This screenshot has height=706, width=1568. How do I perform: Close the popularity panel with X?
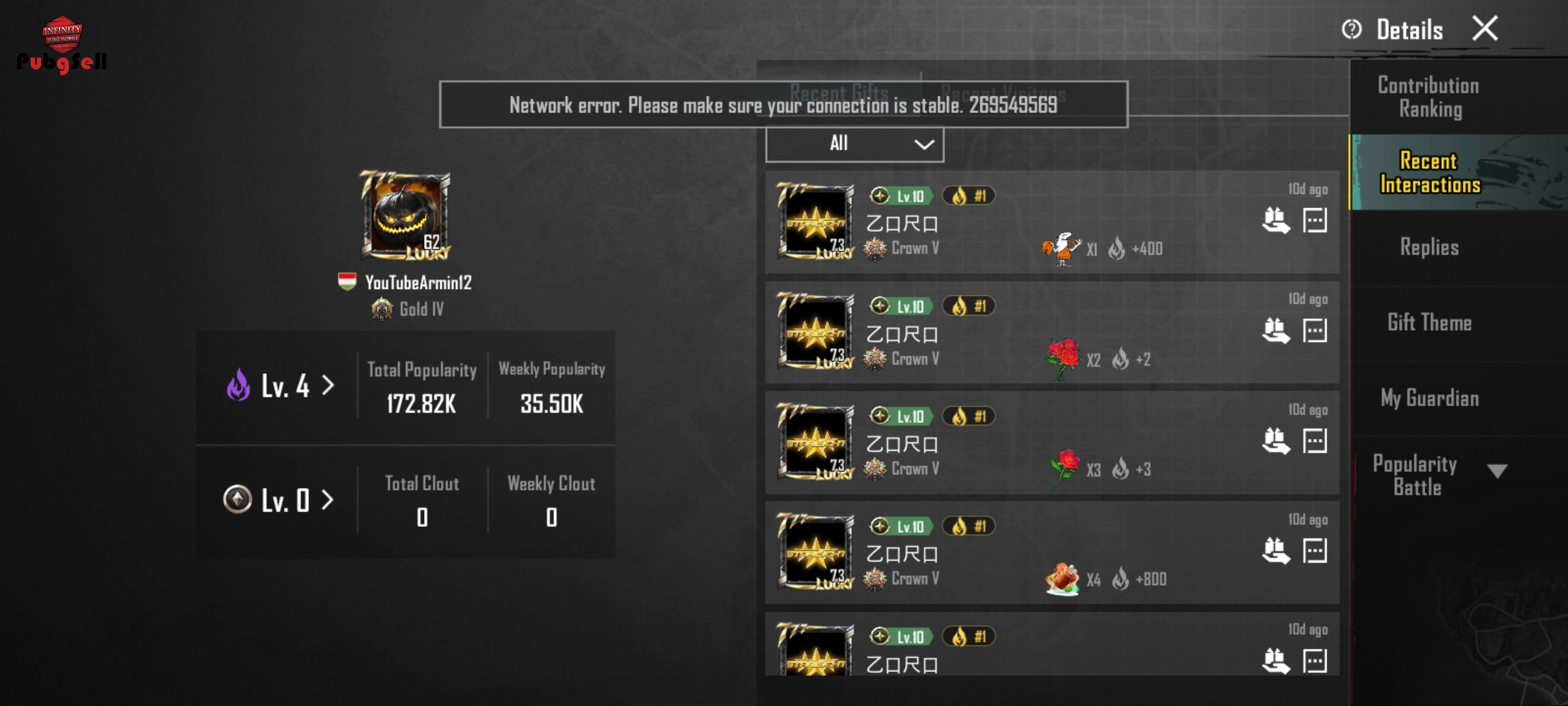click(1485, 29)
